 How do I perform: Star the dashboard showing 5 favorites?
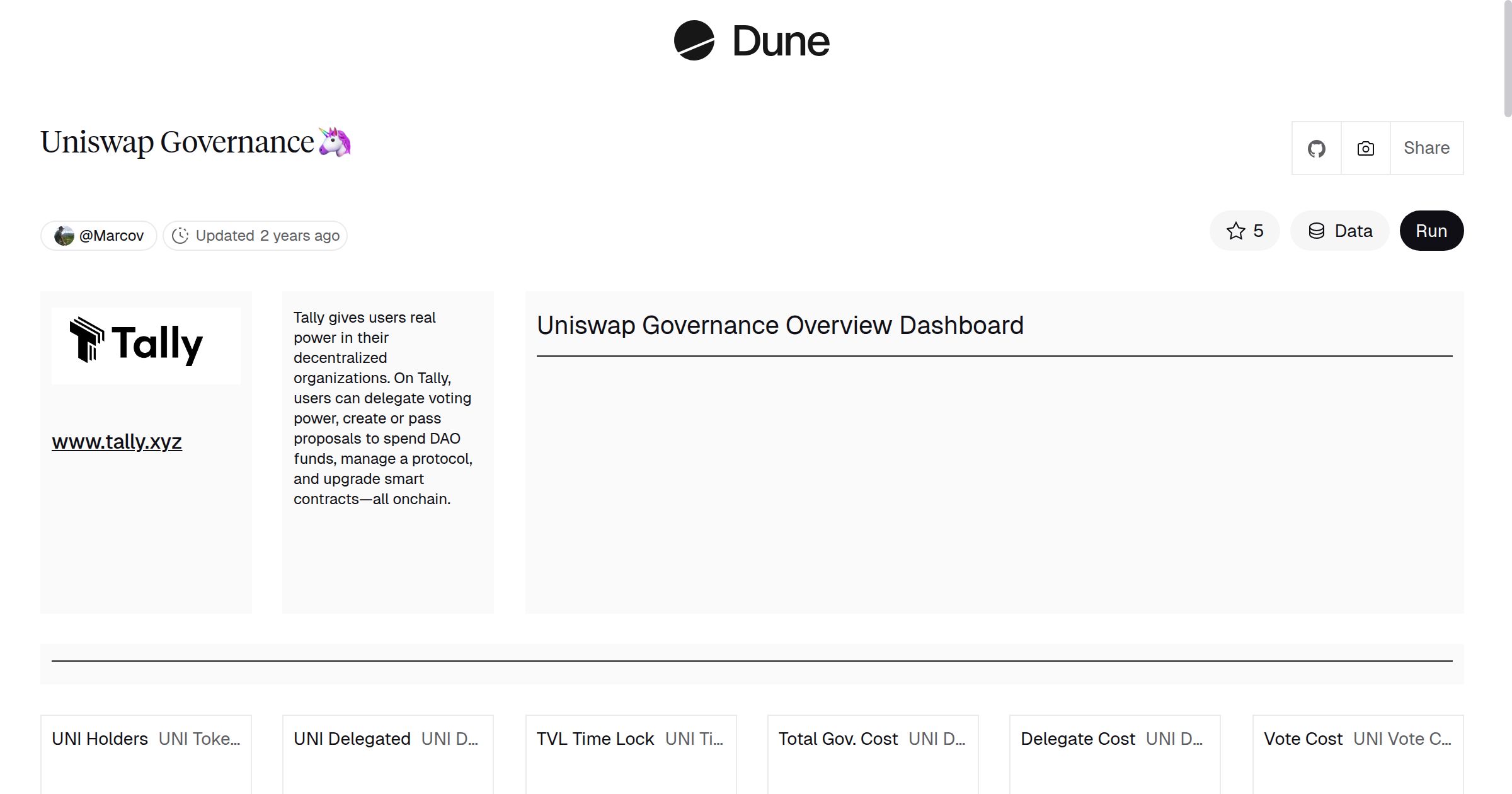point(1244,231)
